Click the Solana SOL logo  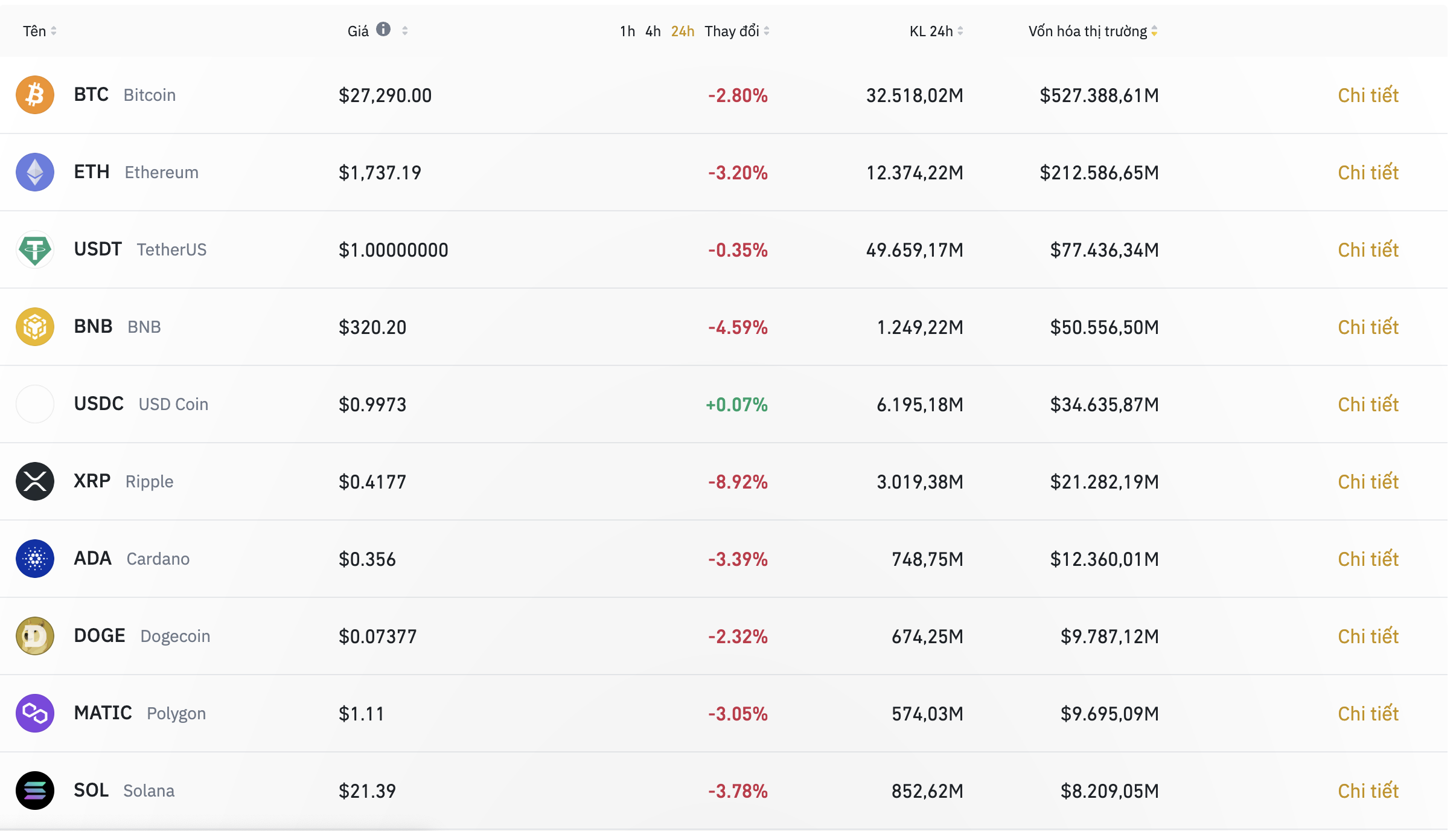[35, 791]
